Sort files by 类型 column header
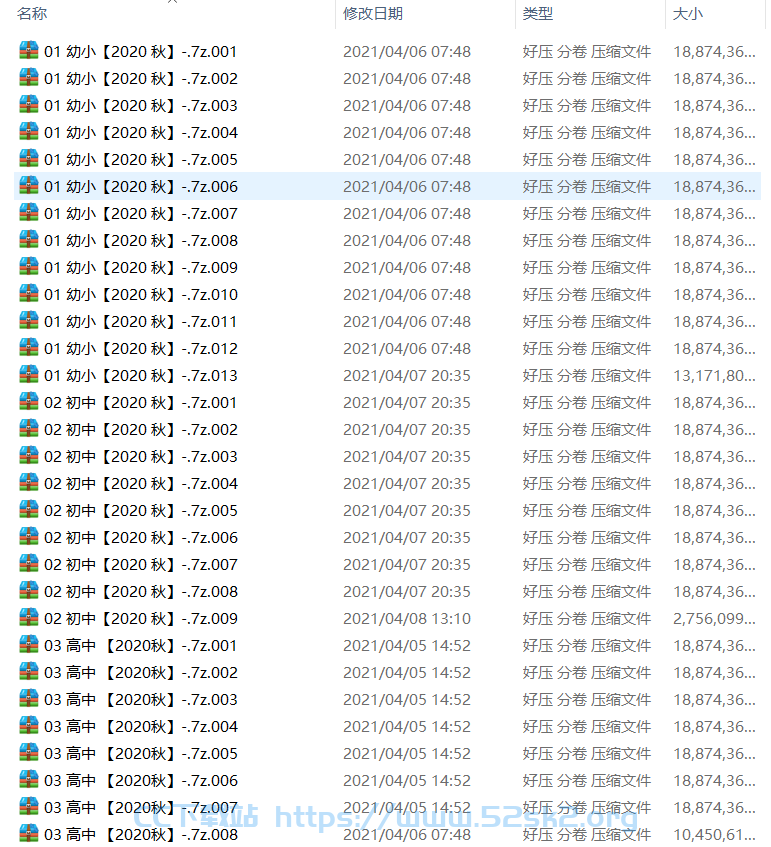The image size is (771, 847). click(x=538, y=14)
